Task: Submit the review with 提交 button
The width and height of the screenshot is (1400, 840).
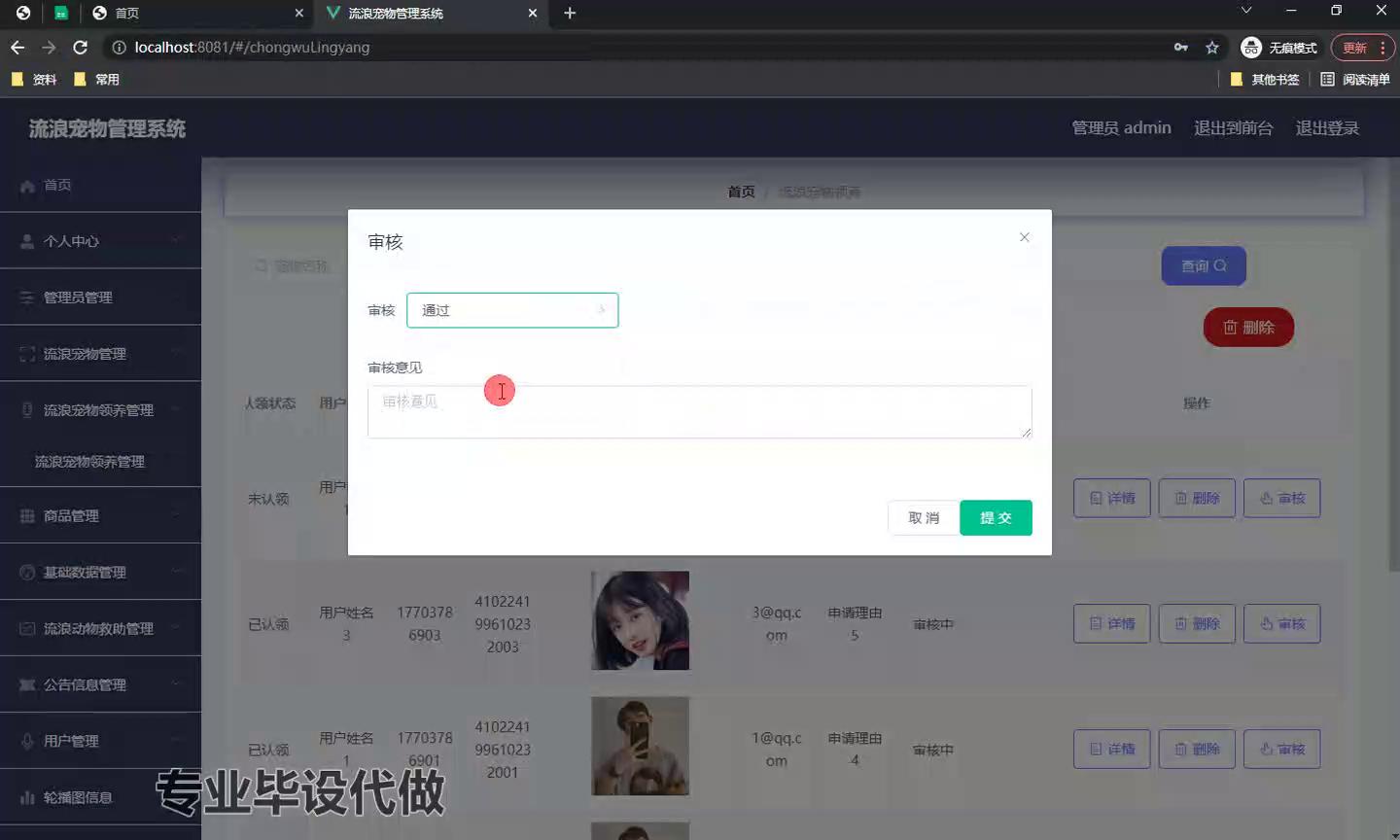Action: point(996,518)
